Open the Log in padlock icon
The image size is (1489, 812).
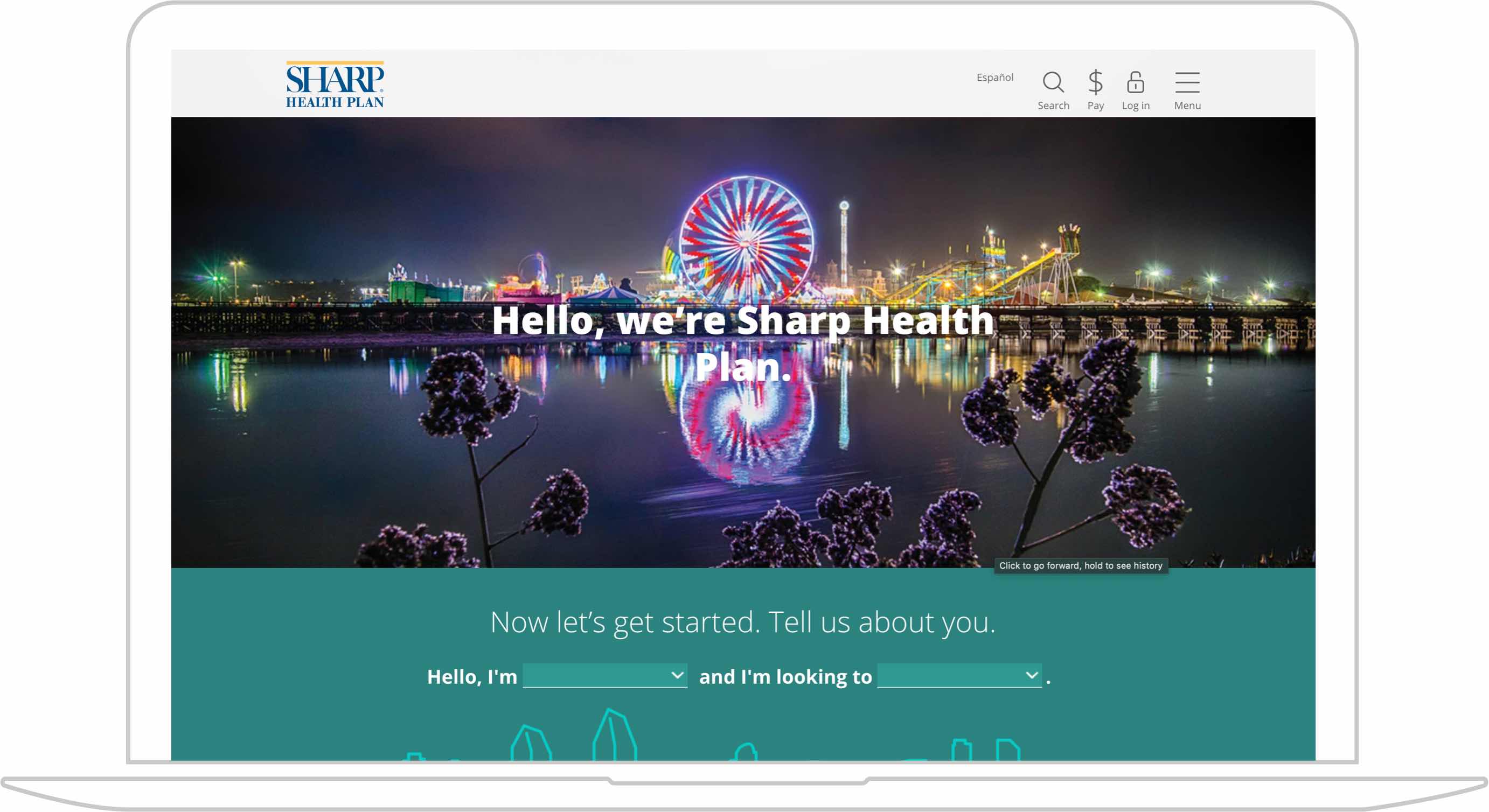point(1135,82)
